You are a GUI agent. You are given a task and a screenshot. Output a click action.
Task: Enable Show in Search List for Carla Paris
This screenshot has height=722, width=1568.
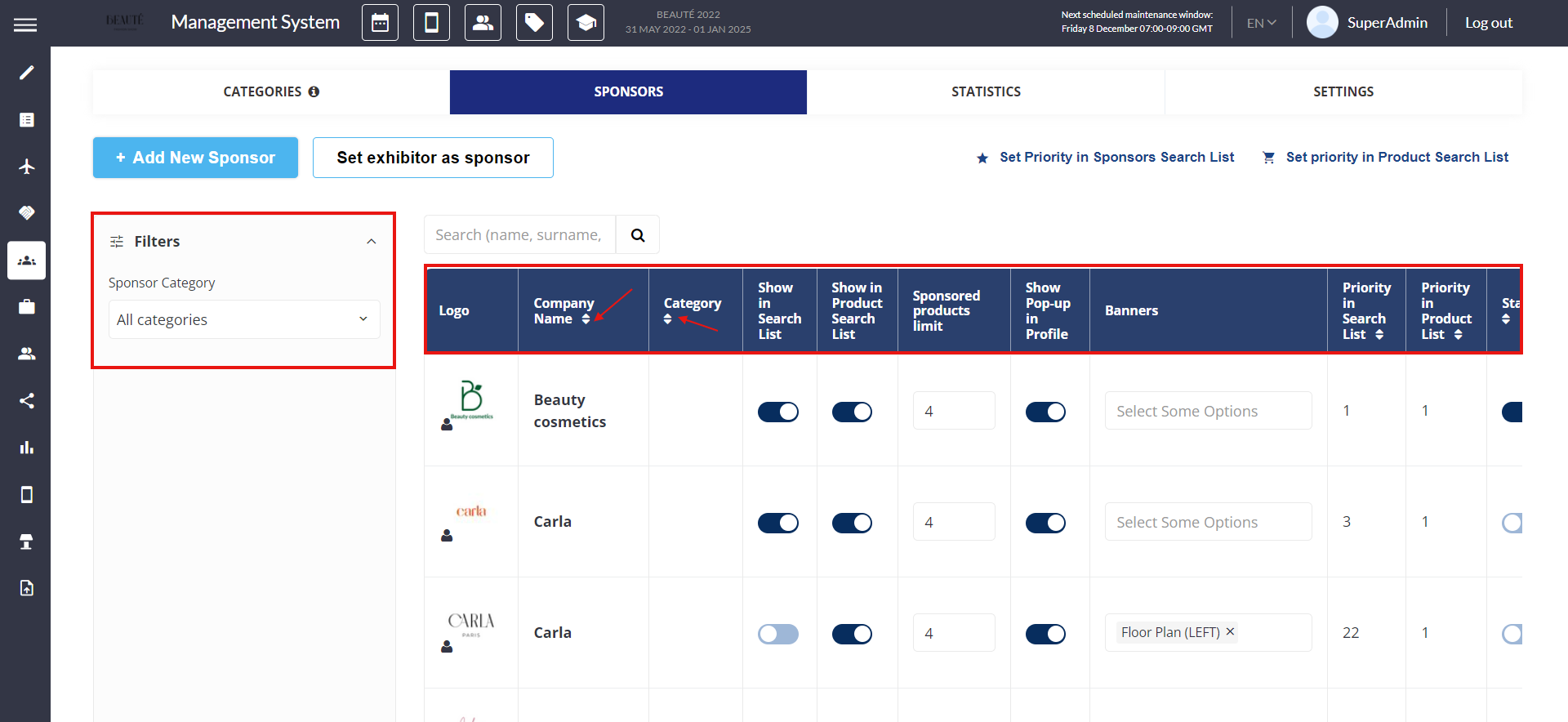click(x=778, y=634)
